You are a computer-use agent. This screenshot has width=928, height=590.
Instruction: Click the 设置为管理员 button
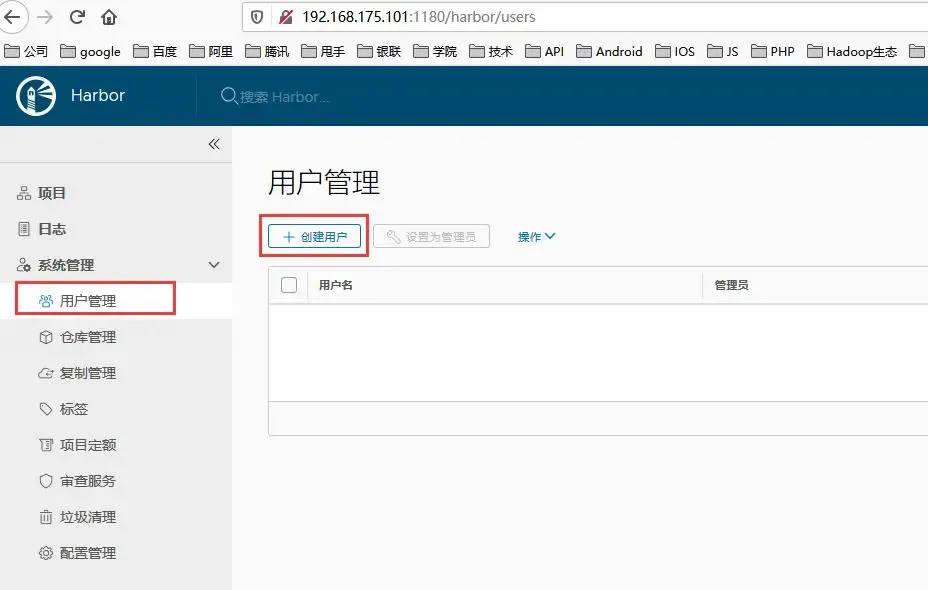coord(431,236)
